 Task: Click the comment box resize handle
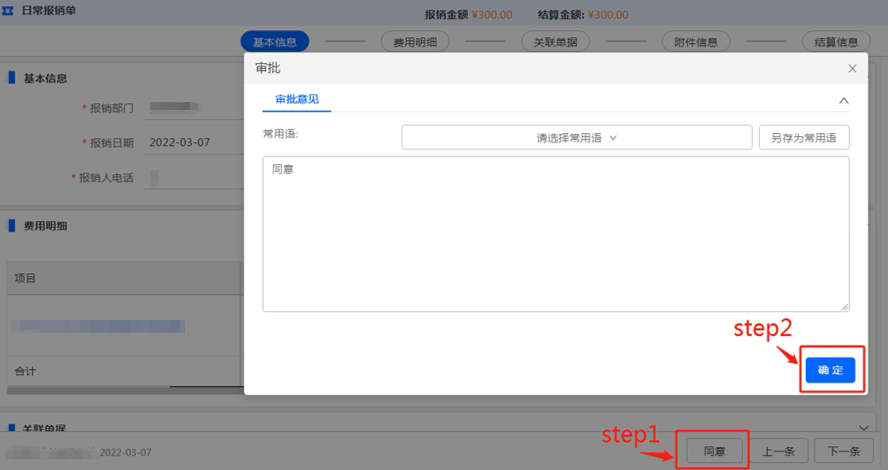pos(845,307)
